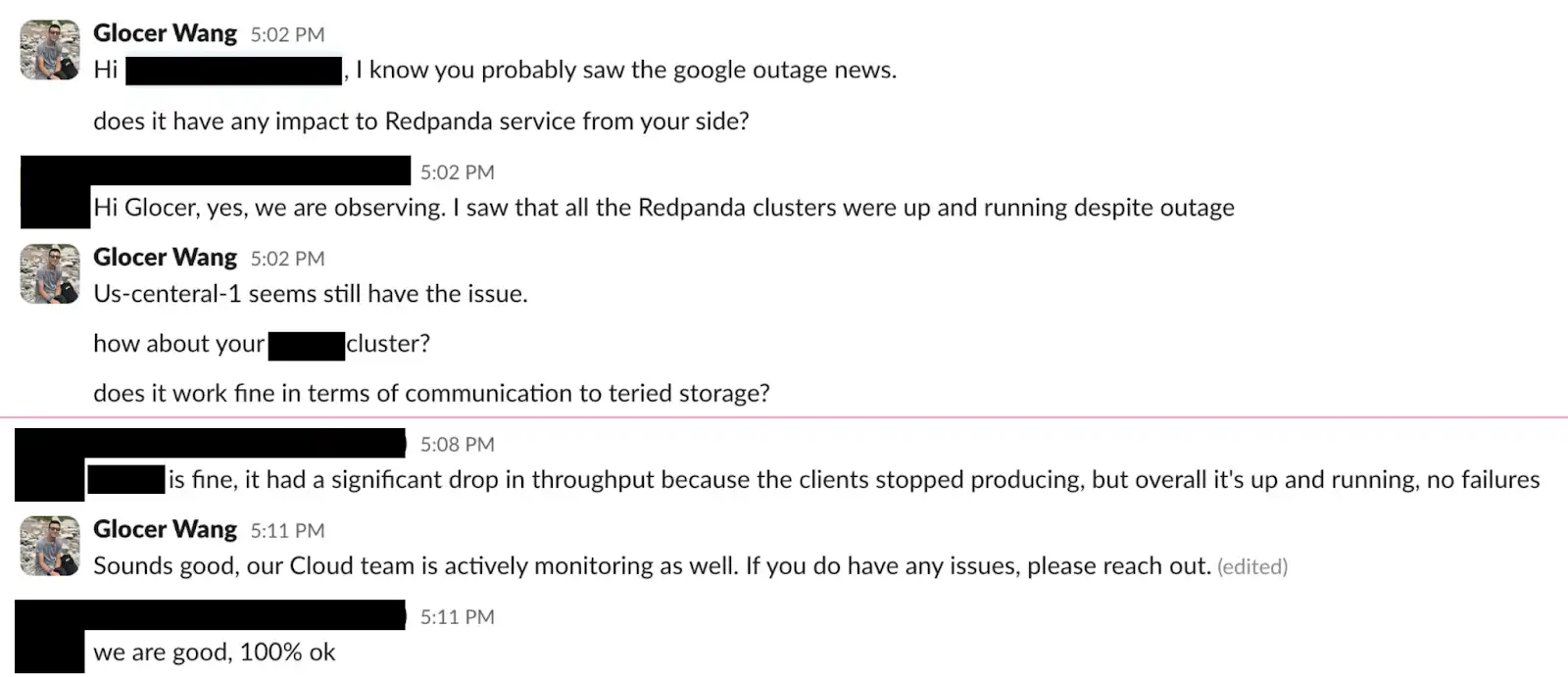The width and height of the screenshot is (1568, 677).
Task: Open the 5:02 PM timestamp of the first message
Action: click(x=287, y=34)
